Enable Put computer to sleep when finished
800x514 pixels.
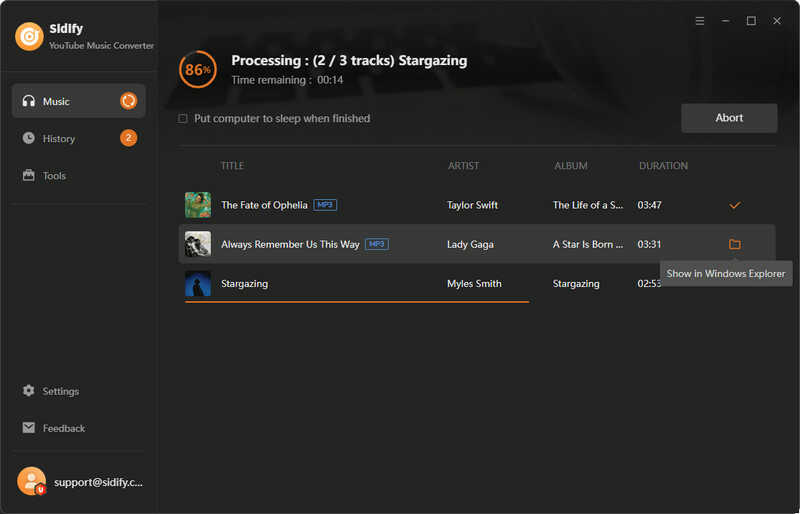tap(182, 118)
